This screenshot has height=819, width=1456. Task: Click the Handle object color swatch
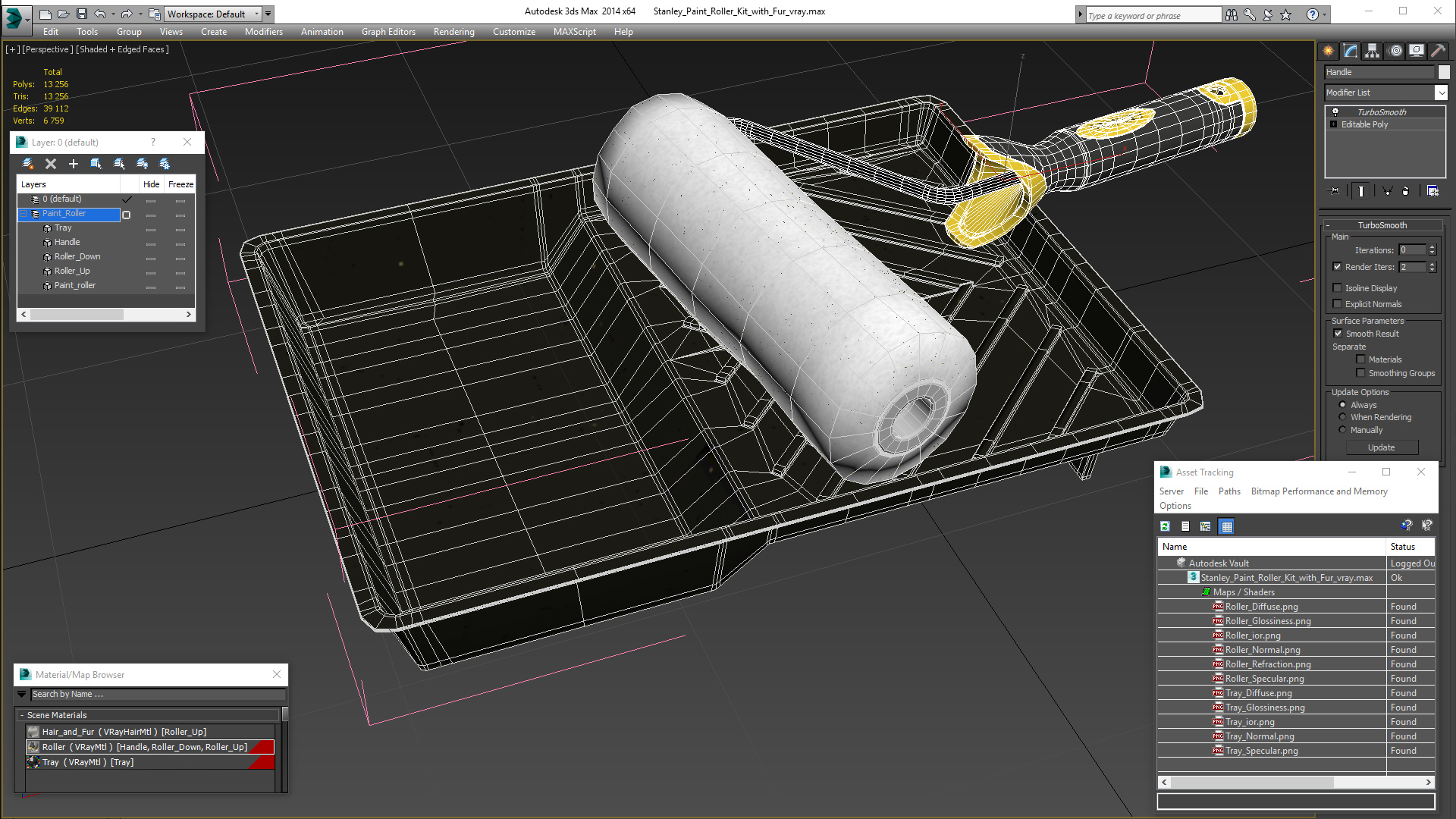[x=1444, y=72]
